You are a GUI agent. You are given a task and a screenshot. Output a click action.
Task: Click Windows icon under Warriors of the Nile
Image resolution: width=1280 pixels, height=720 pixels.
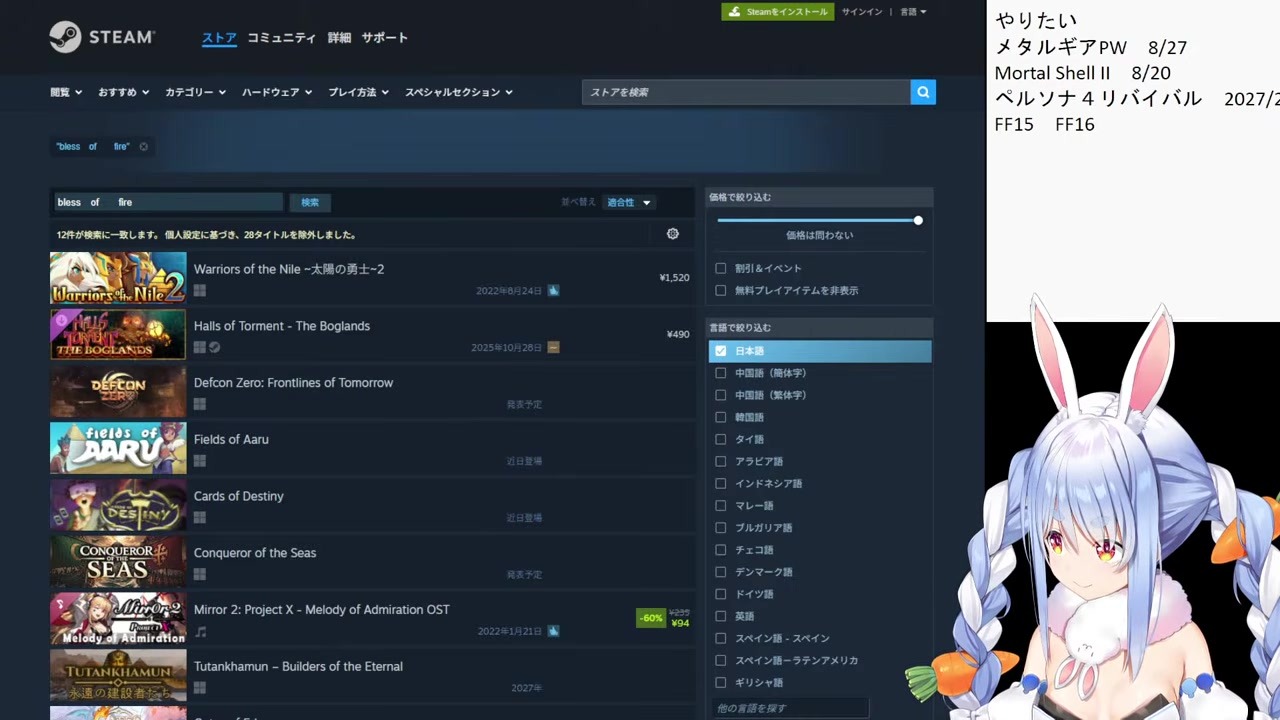pyautogui.click(x=200, y=291)
